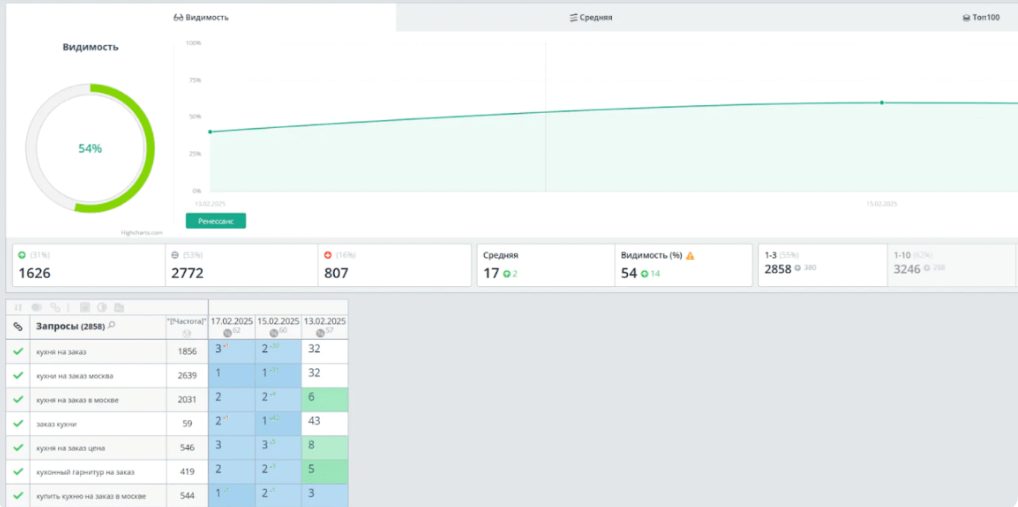Viewport: 1018px width, 507px height.
Task: Switch to the Средняя tab
Action: tap(590, 17)
